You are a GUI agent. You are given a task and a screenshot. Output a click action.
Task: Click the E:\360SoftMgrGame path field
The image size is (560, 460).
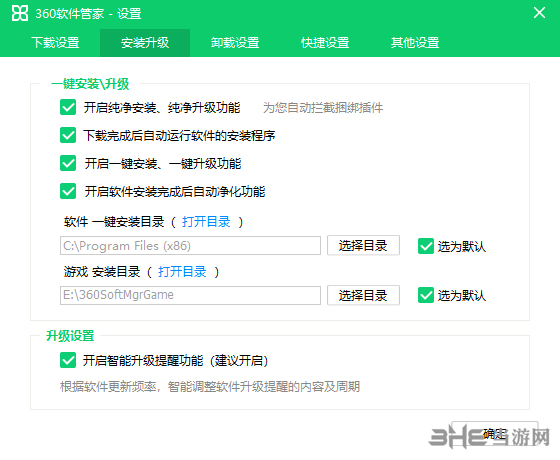pyautogui.click(x=190, y=295)
